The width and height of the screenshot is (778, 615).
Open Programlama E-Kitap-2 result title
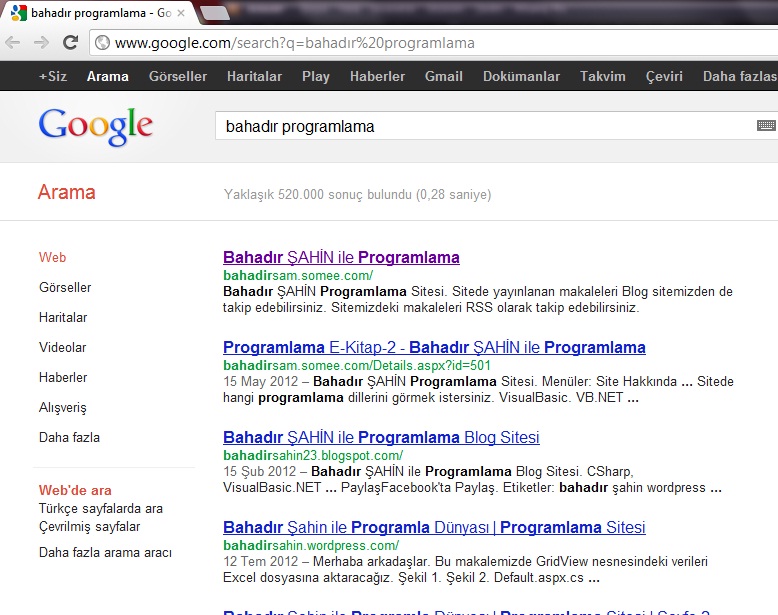[x=434, y=347]
